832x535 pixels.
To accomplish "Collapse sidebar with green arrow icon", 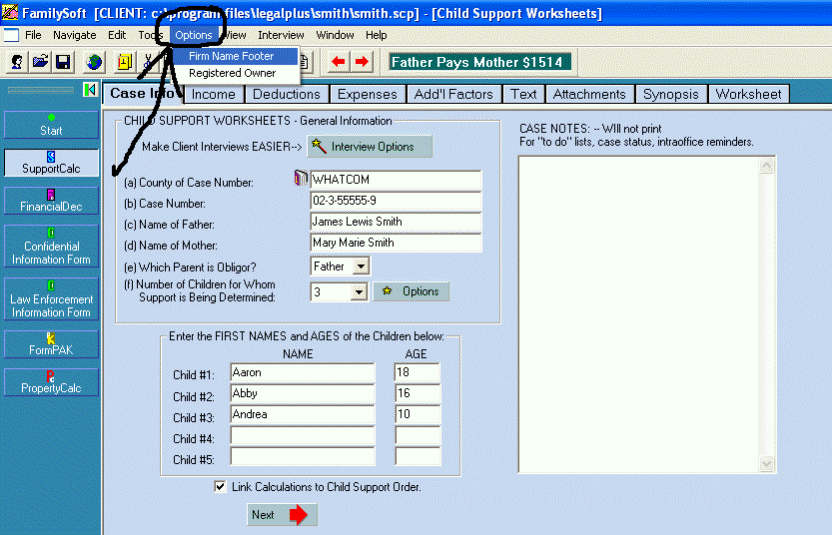I will (90, 91).
